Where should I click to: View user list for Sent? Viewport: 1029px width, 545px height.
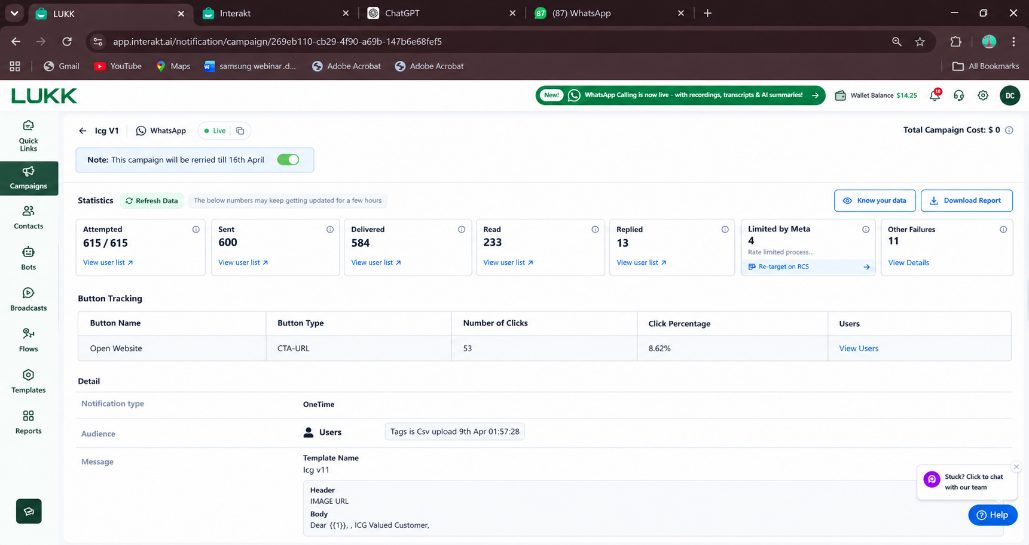tap(243, 263)
